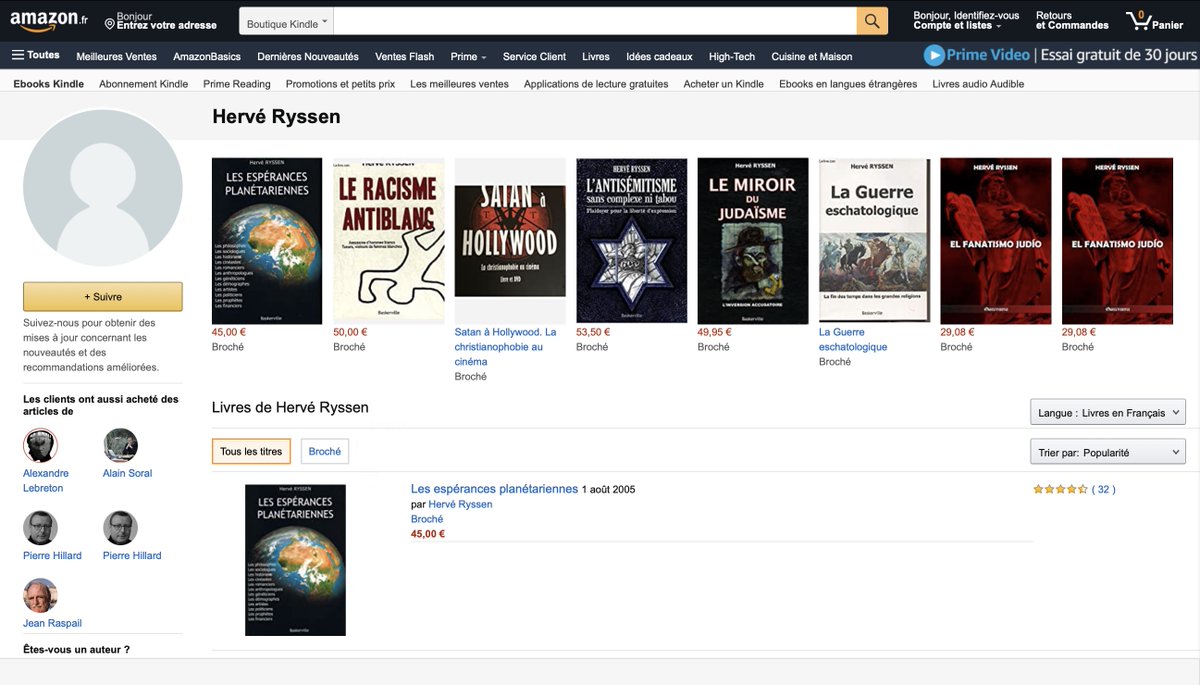The width and height of the screenshot is (1200, 685).
Task: Click the 49,95 € price
Action: (715, 332)
